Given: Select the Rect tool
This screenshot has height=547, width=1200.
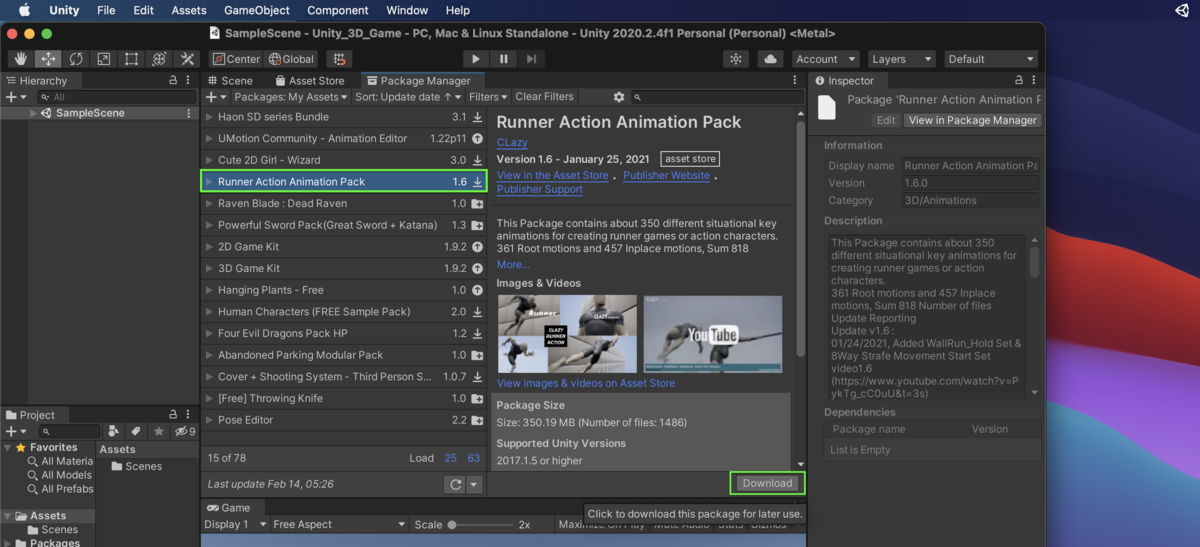Looking at the screenshot, I should [x=131, y=59].
